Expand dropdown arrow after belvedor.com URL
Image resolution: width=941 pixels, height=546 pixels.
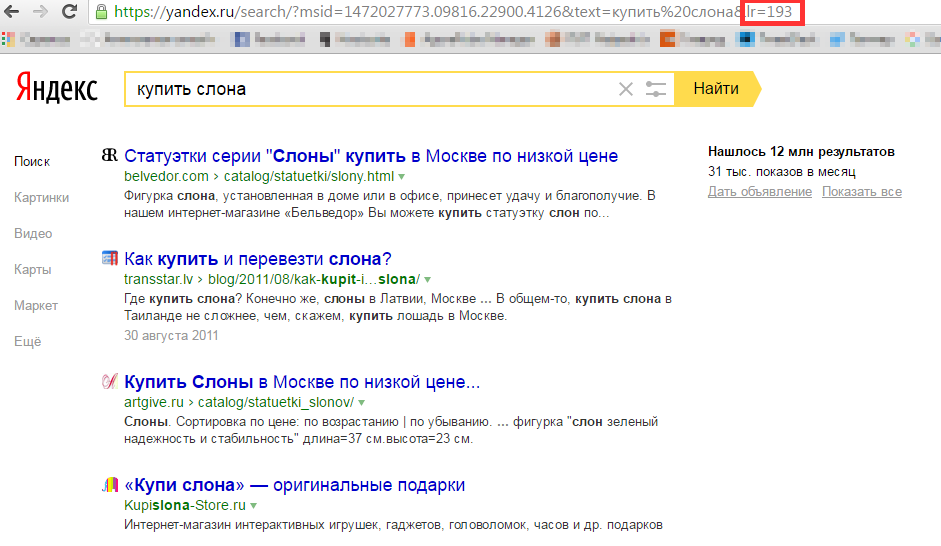[x=401, y=177]
